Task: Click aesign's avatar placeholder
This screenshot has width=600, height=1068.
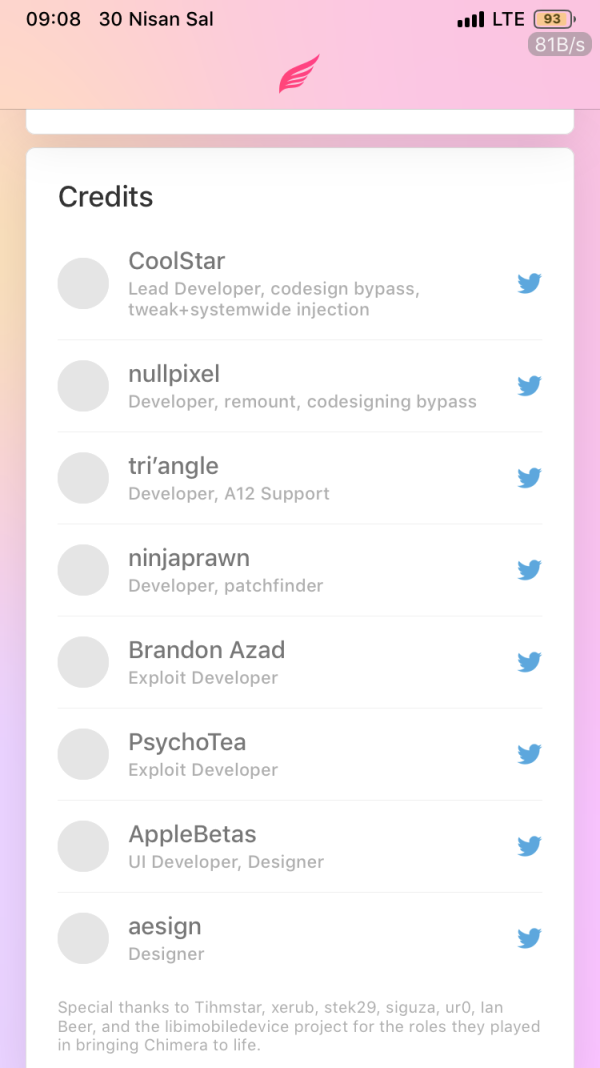Action: [83, 938]
